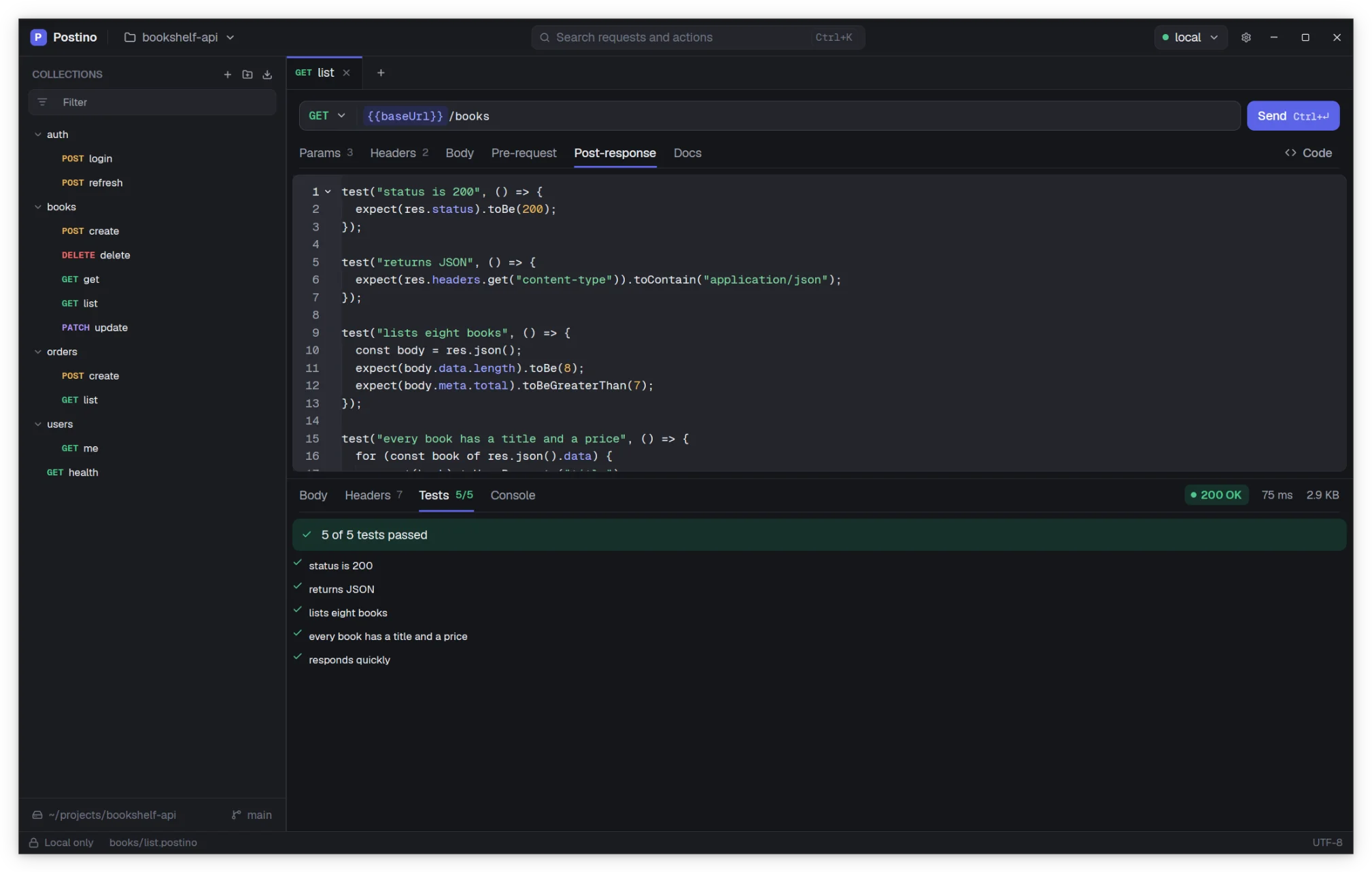Click the Postino logo icon
1372x872 pixels.
(39, 37)
